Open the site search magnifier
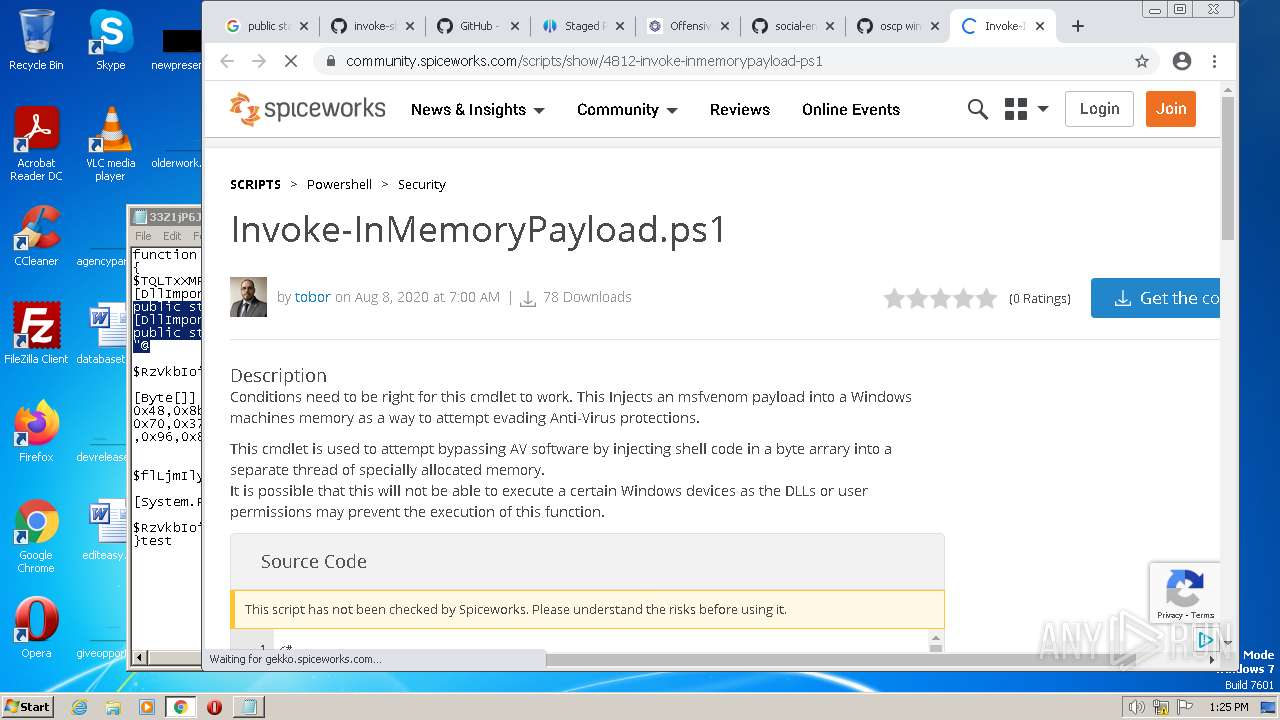Viewport: 1280px width, 720px height. click(977, 109)
